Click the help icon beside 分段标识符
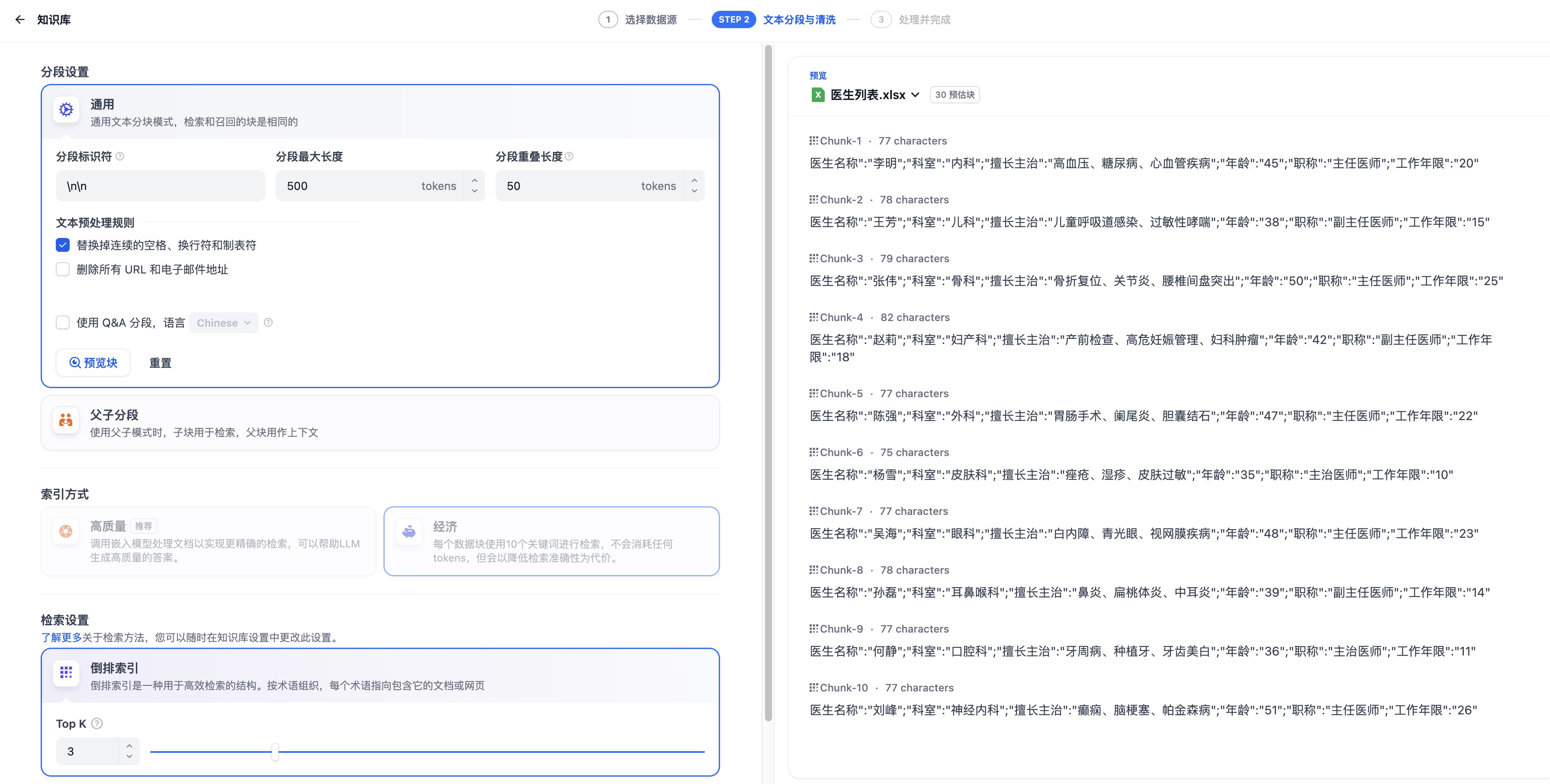 pyautogui.click(x=120, y=157)
